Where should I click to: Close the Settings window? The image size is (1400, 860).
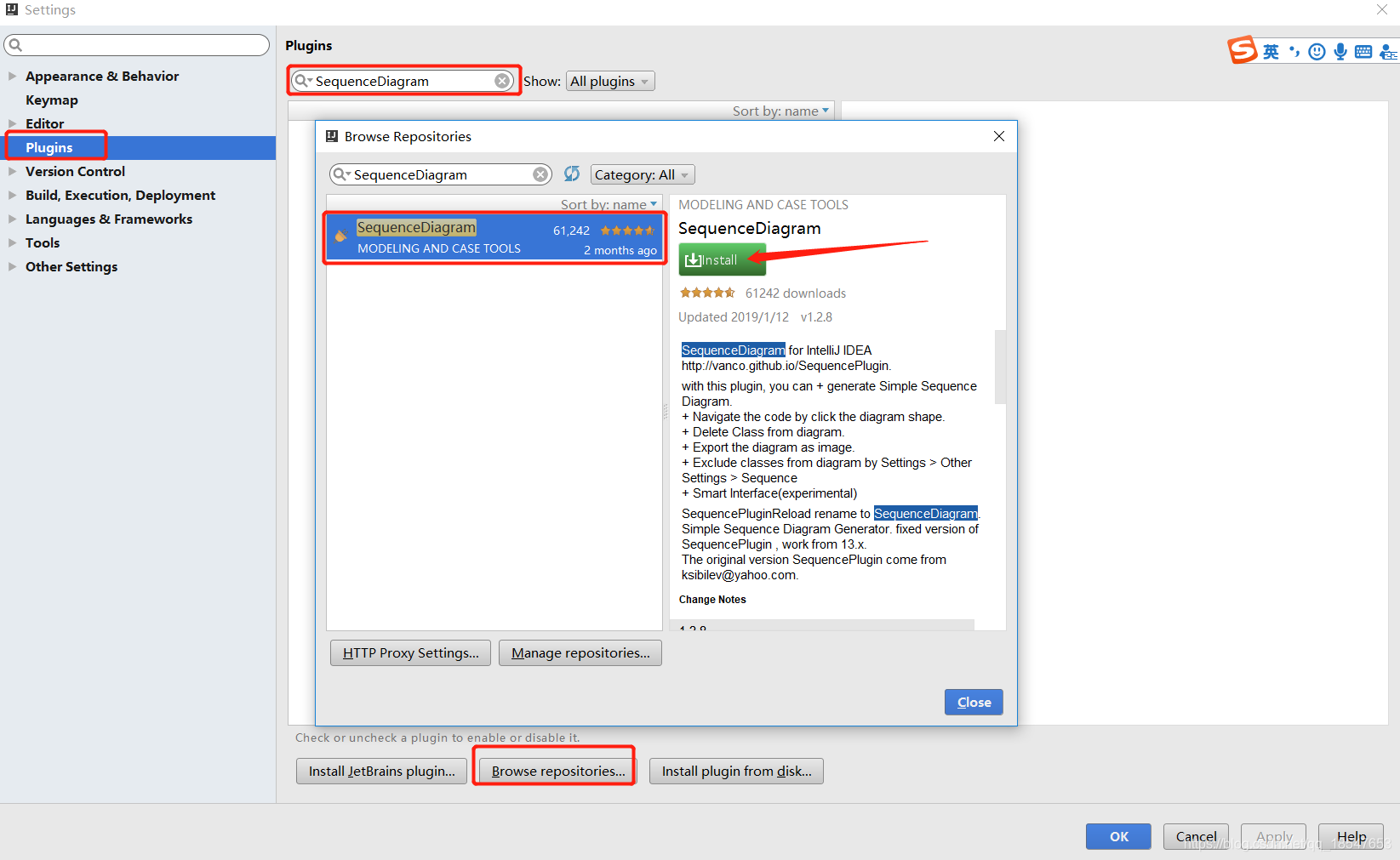click(x=1382, y=9)
